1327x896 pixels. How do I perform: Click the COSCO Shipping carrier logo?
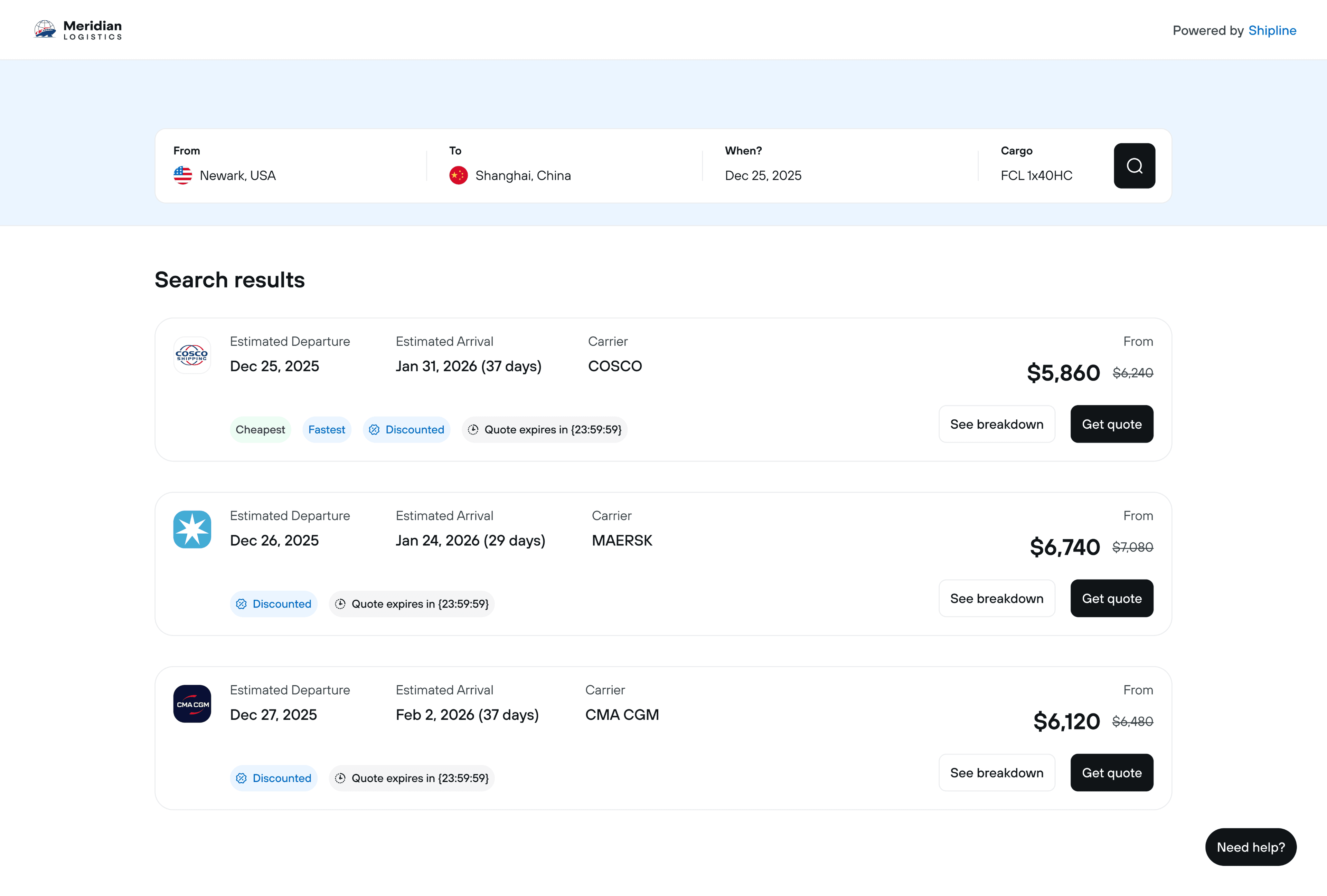pyautogui.click(x=192, y=355)
